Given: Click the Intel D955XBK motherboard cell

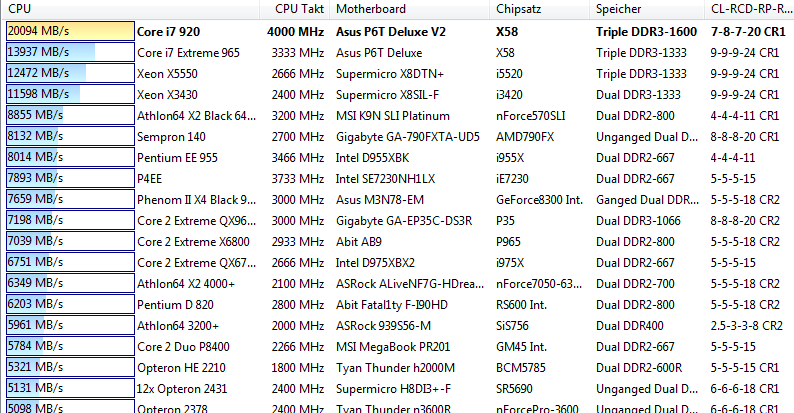Looking at the screenshot, I should click(372, 158).
